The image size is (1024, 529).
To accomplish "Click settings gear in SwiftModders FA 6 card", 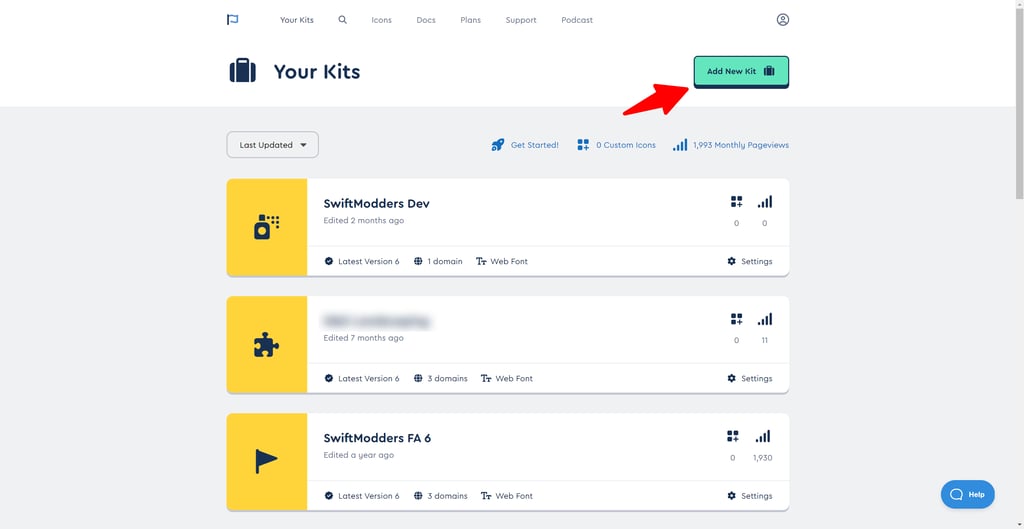I will tap(731, 496).
